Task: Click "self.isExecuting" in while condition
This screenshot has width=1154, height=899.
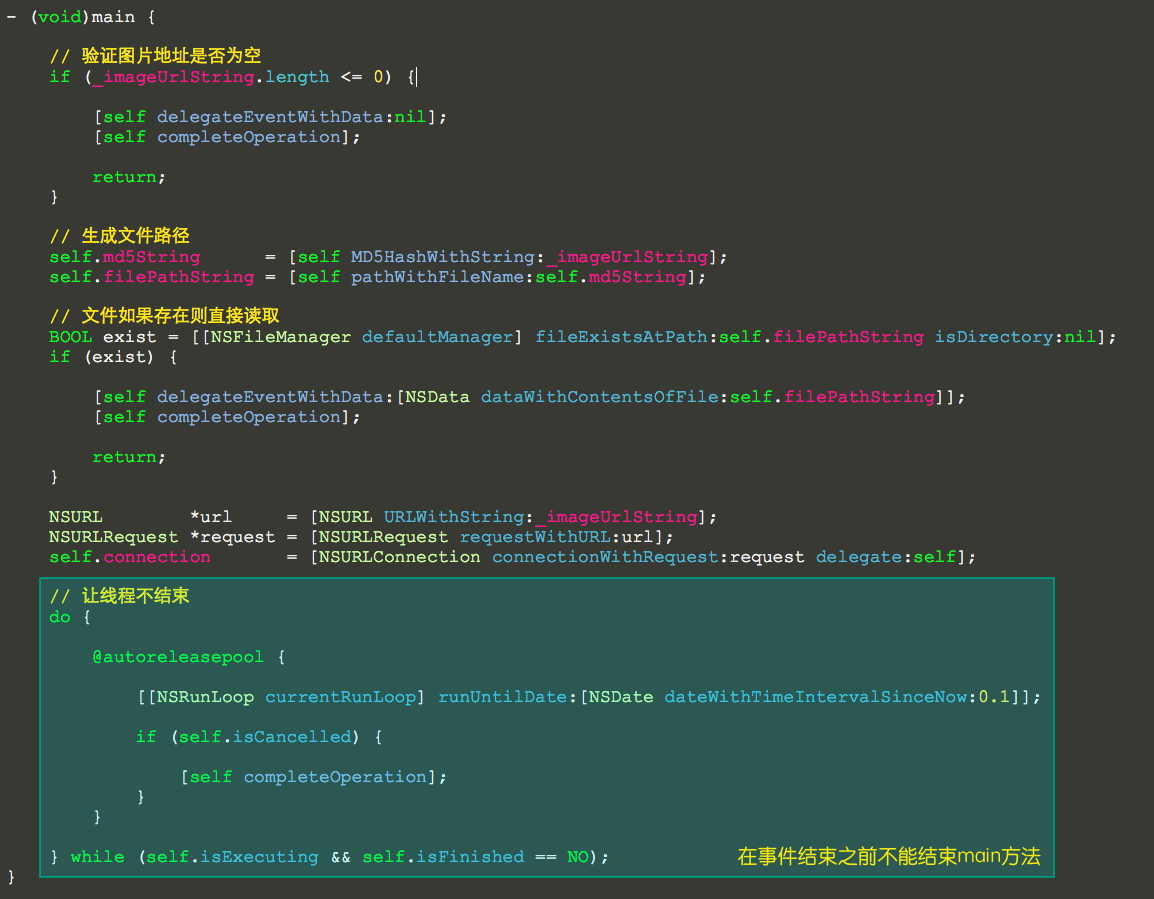Action: 233,857
